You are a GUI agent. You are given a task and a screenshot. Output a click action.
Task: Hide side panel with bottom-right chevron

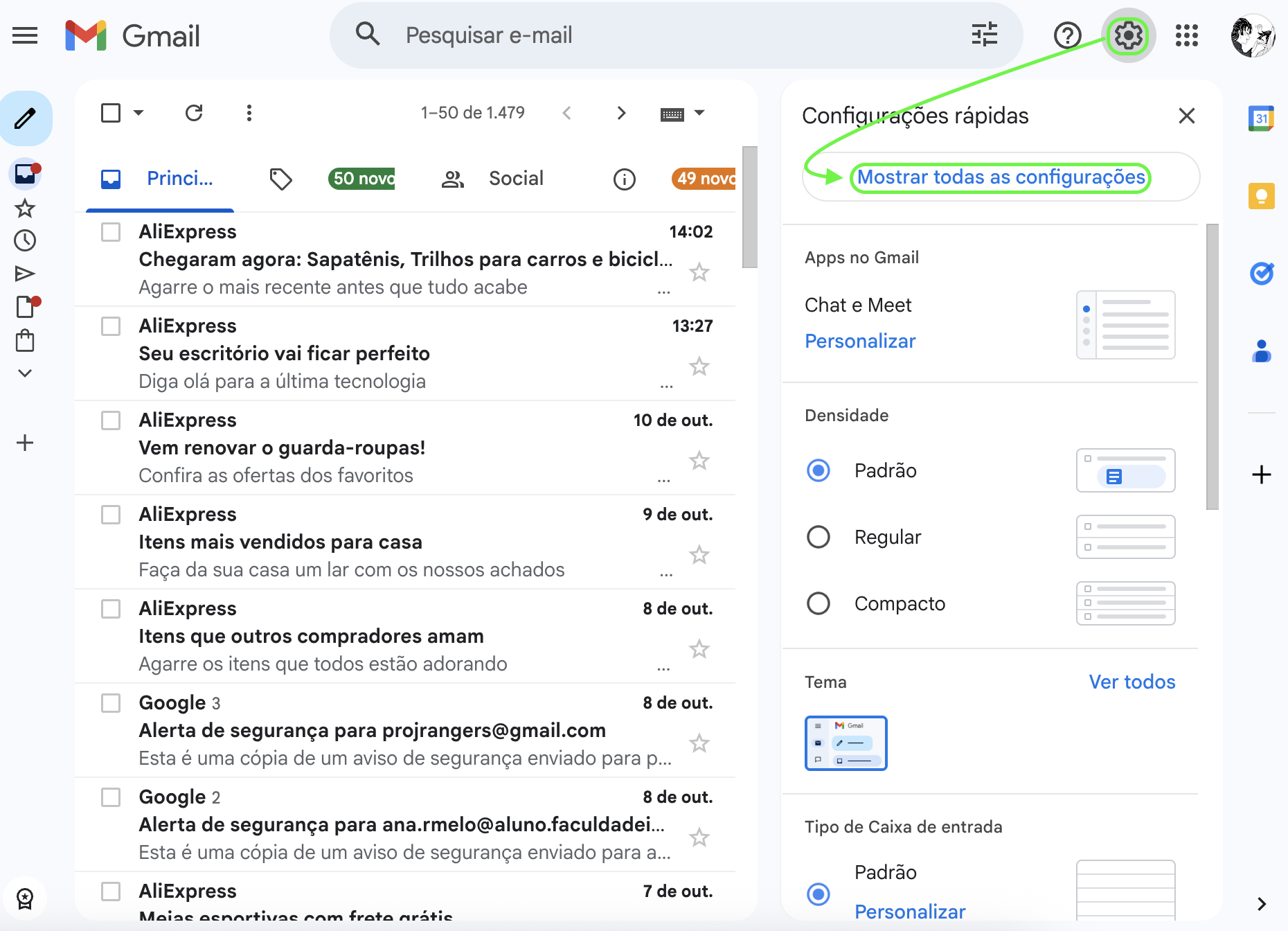(x=1262, y=903)
